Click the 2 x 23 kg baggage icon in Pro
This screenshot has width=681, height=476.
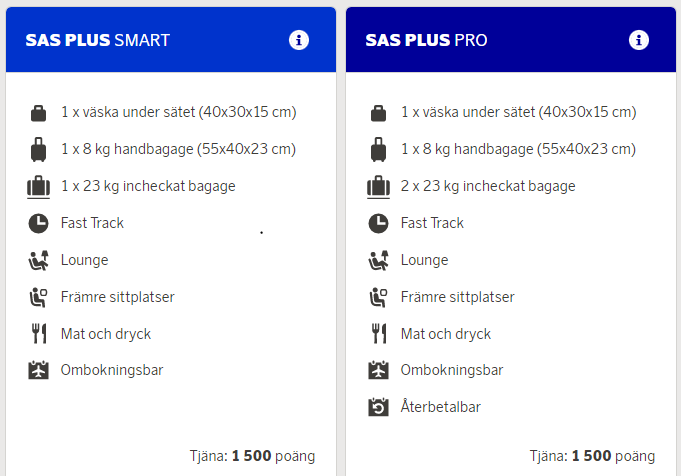coord(378,186)
